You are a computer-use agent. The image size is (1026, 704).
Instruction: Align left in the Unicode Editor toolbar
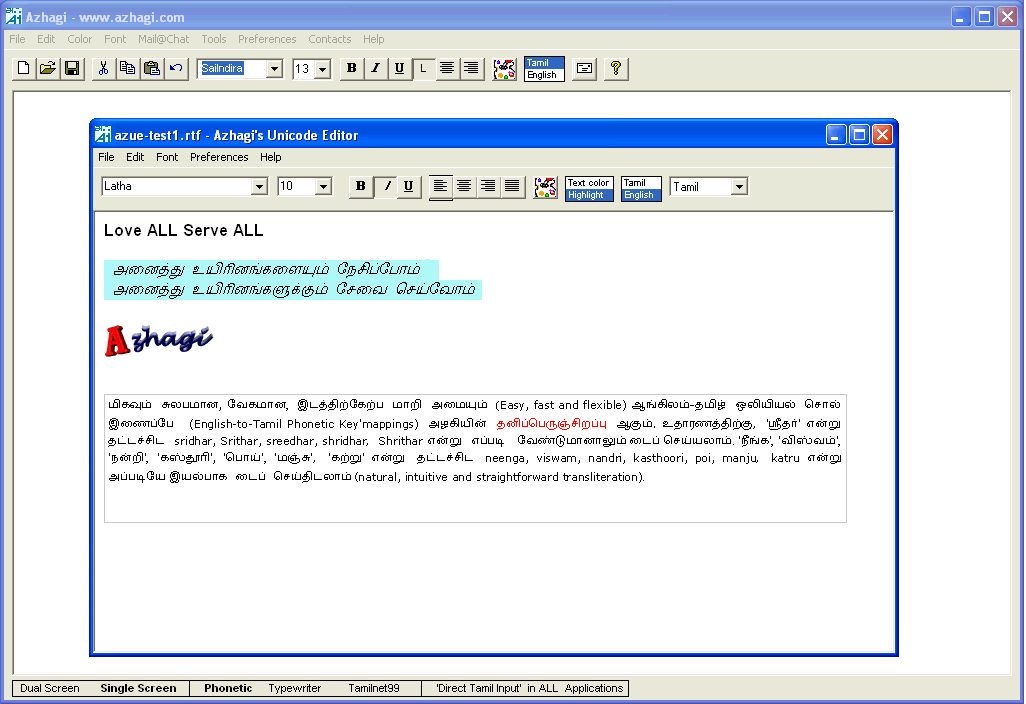tap(440, 187)
